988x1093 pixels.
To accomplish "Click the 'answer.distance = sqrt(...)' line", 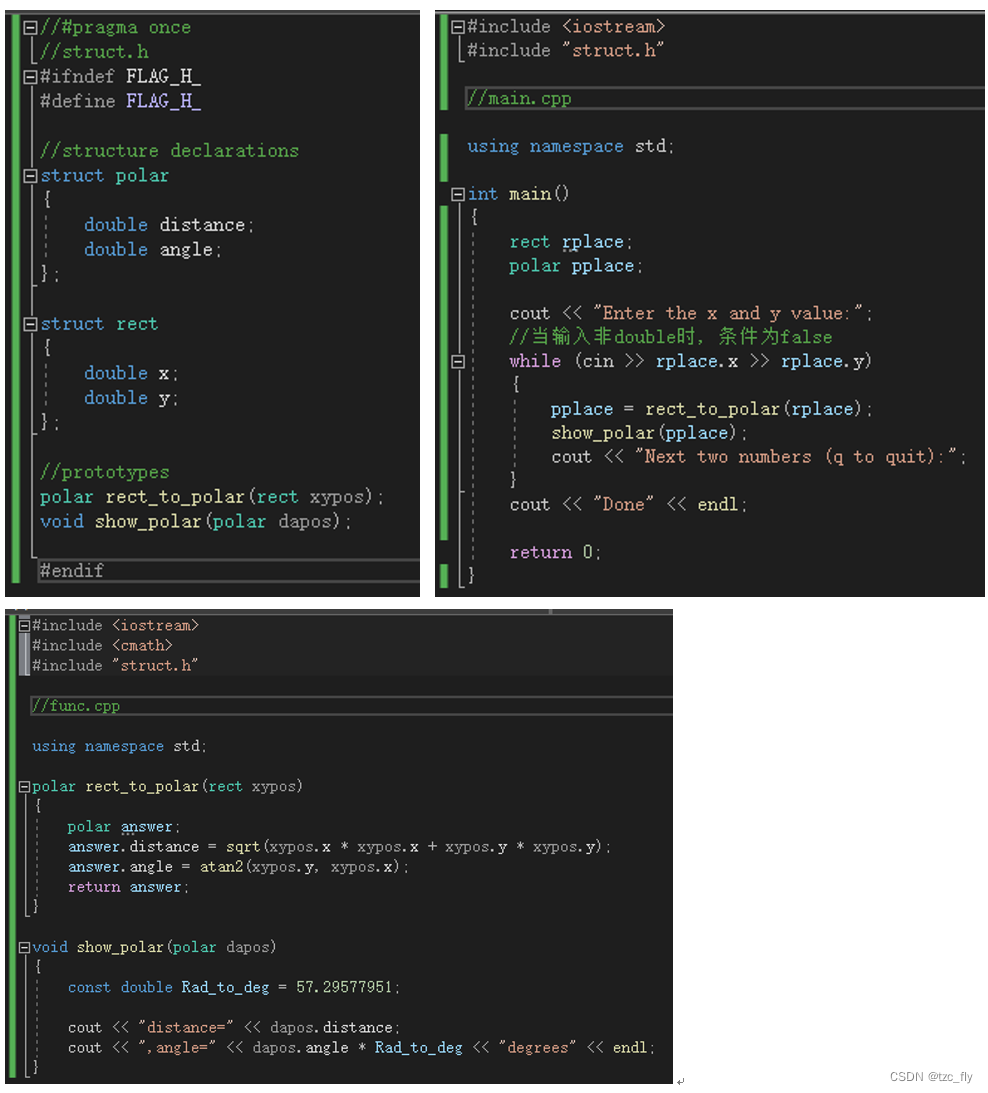I will pyautogui.click(x=339, y=847).
